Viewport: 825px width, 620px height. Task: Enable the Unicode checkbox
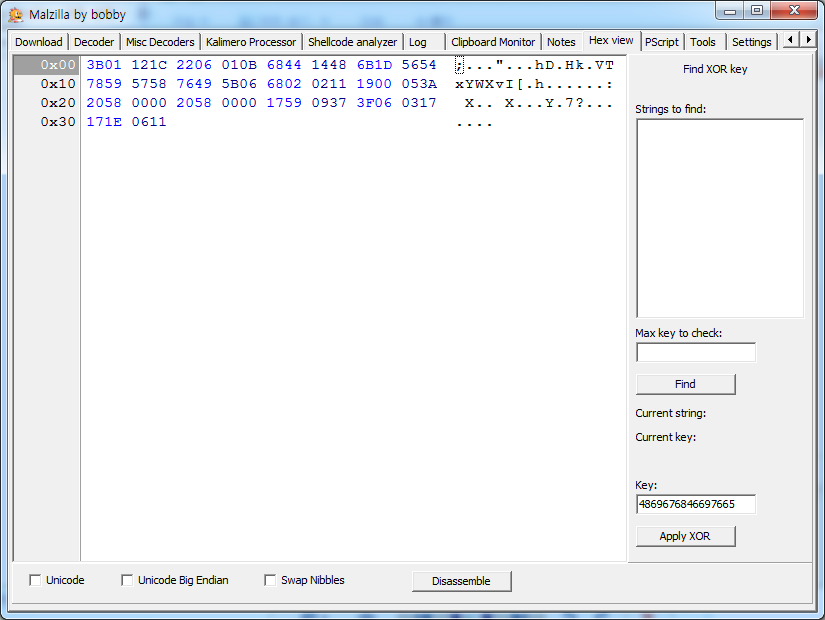(36, 580)
